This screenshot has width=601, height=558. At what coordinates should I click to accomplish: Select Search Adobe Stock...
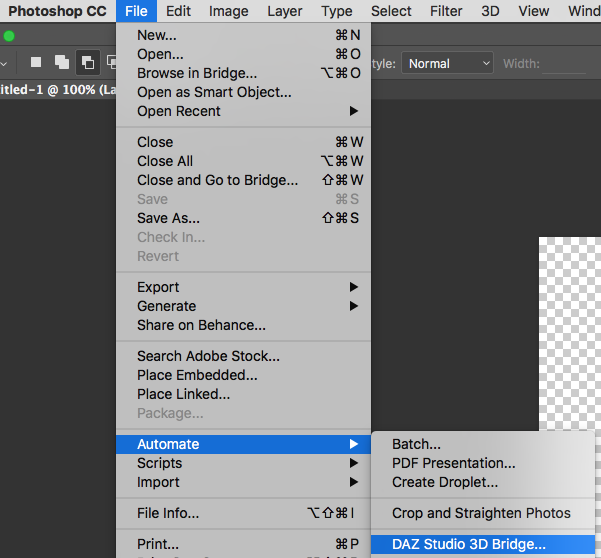point(243,356)
